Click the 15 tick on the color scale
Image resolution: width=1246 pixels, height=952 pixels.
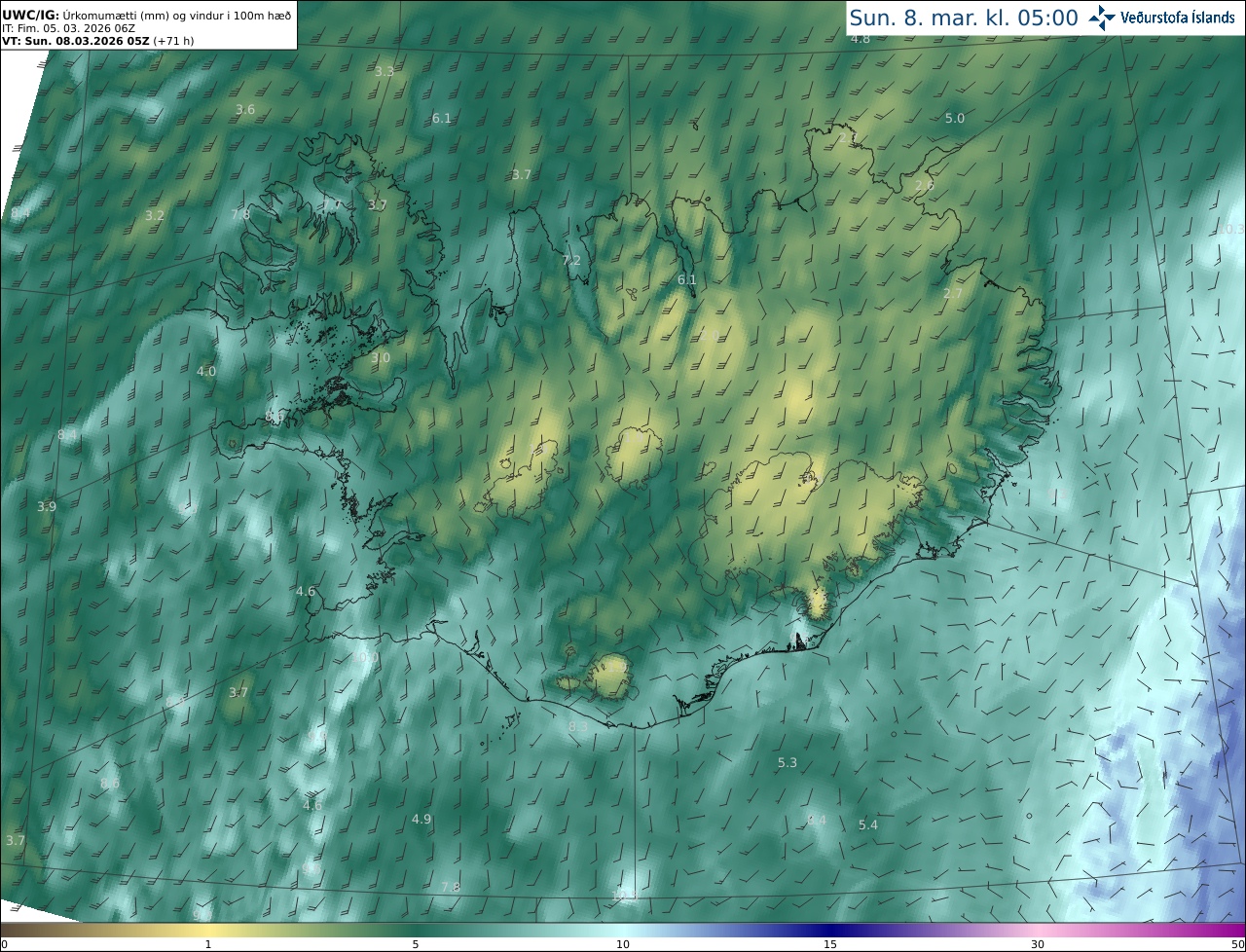pyautogui.click(x=830, y=944)
